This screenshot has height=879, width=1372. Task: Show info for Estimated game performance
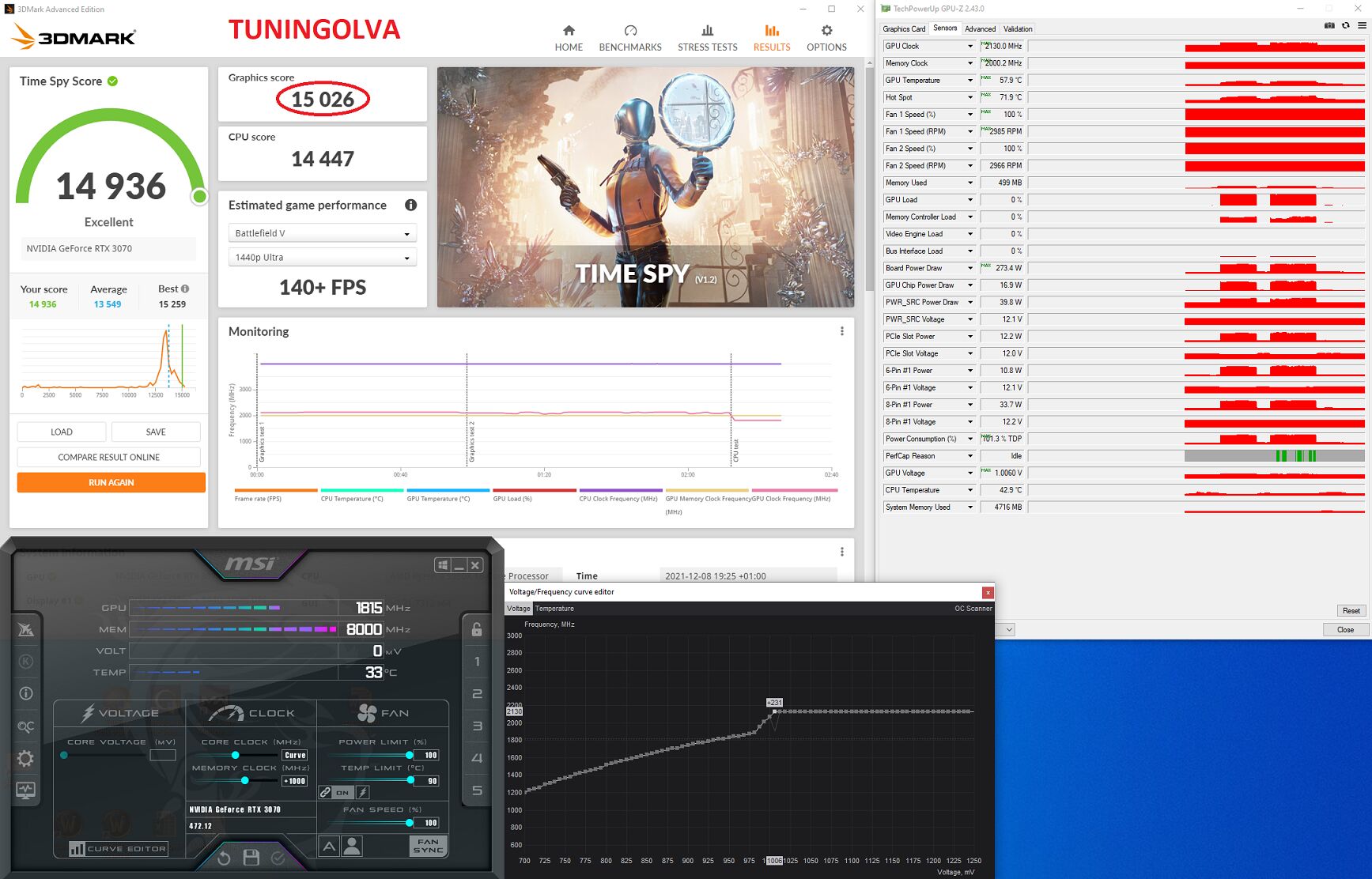coord(410,205)
